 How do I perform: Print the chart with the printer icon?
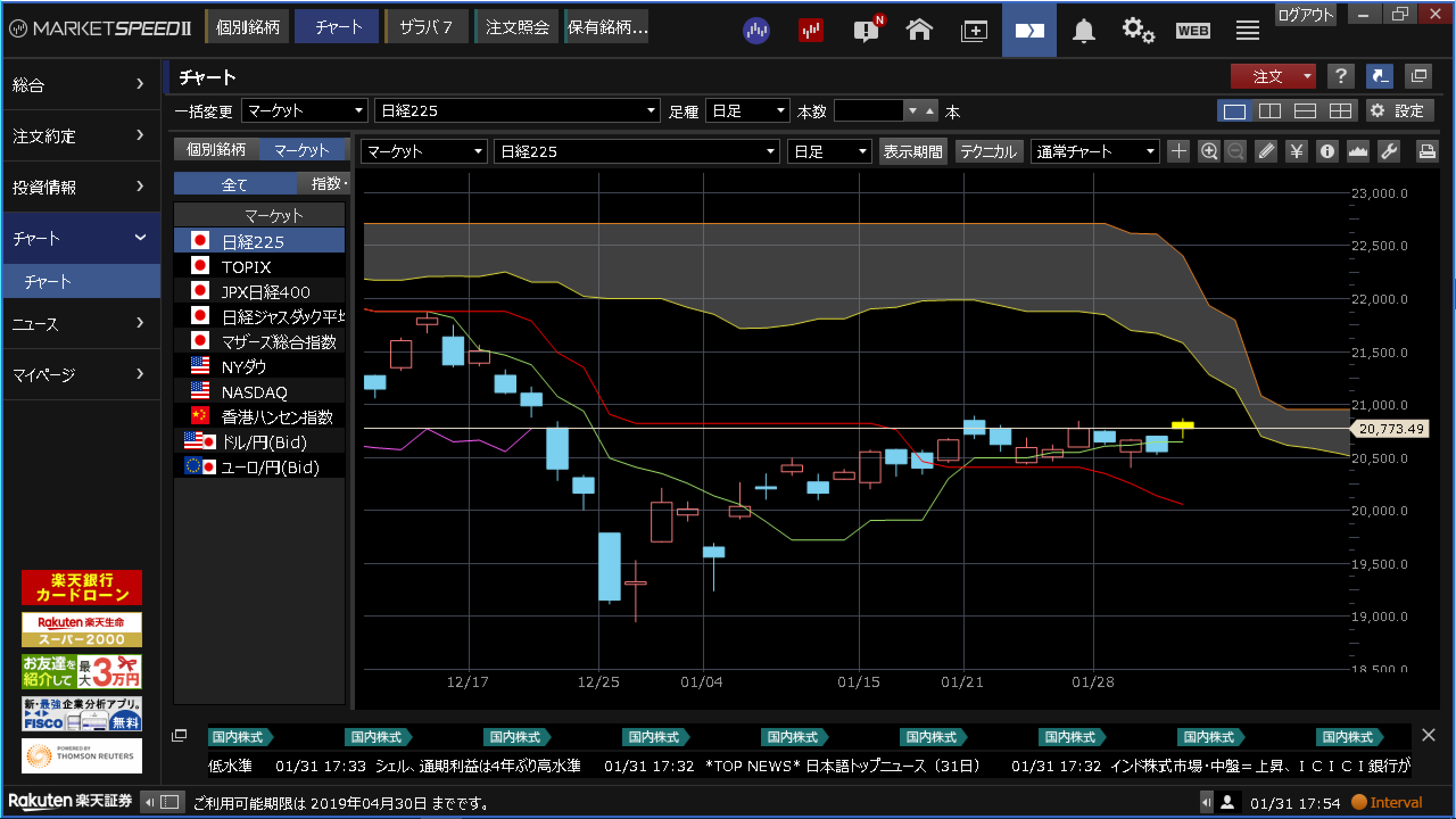1427,151
